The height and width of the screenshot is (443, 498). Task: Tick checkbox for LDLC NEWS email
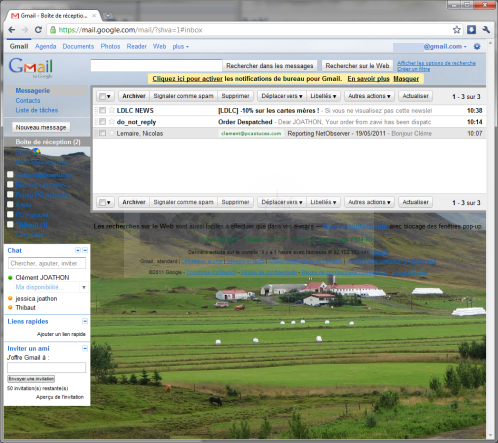[103, 110]
